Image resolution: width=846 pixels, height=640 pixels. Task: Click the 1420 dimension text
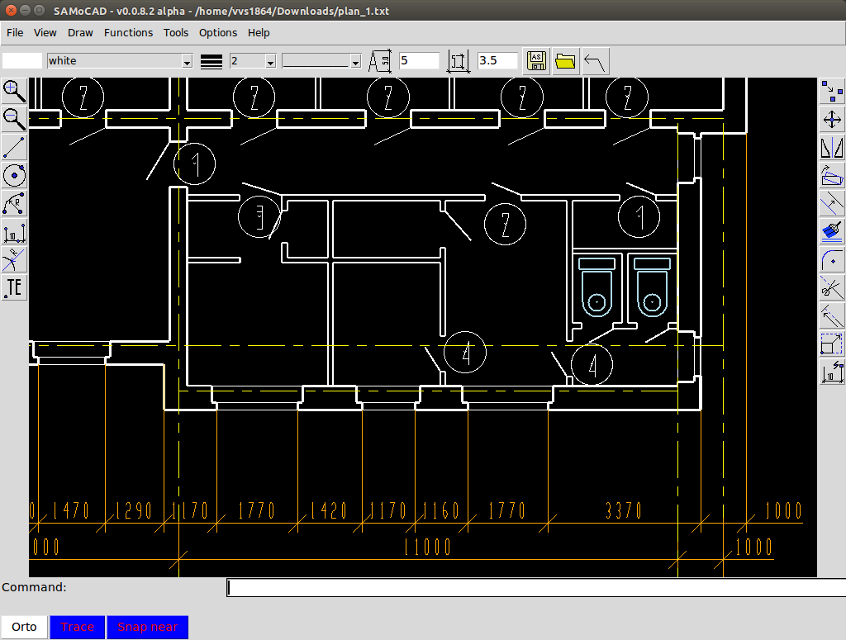click(328, 510)
